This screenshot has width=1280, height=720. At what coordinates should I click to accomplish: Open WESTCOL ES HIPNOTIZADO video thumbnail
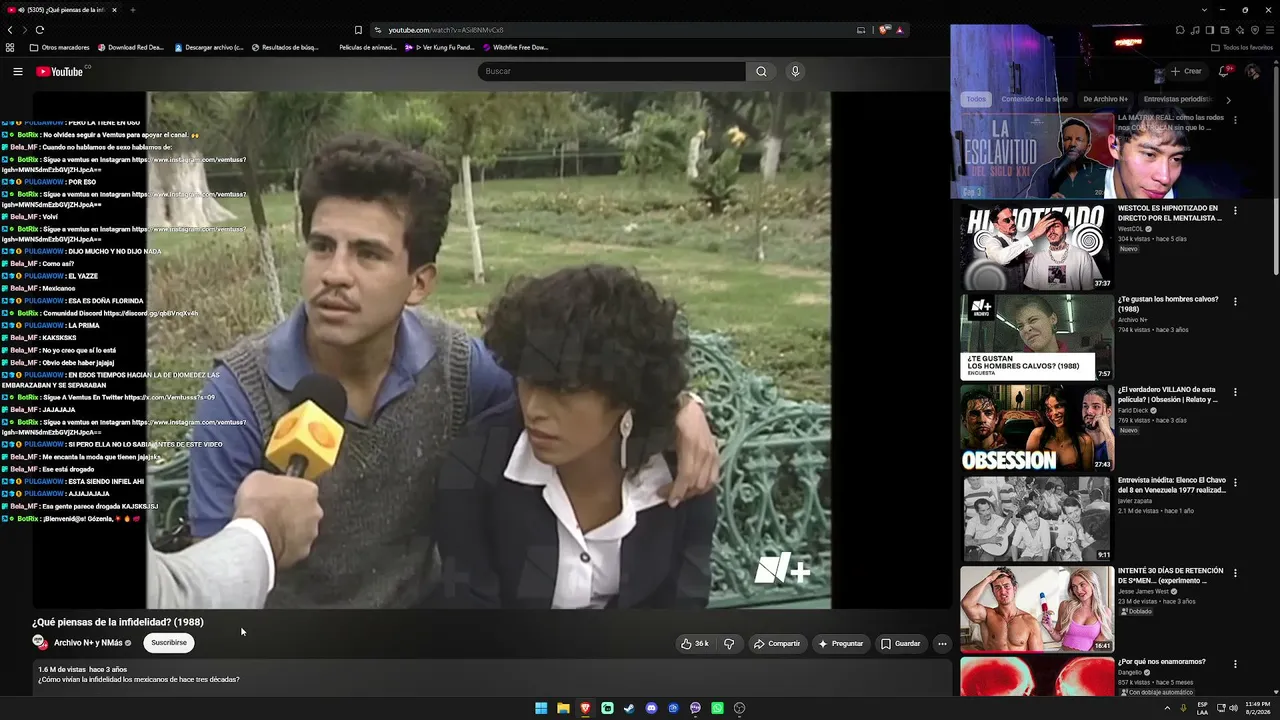1037,248
